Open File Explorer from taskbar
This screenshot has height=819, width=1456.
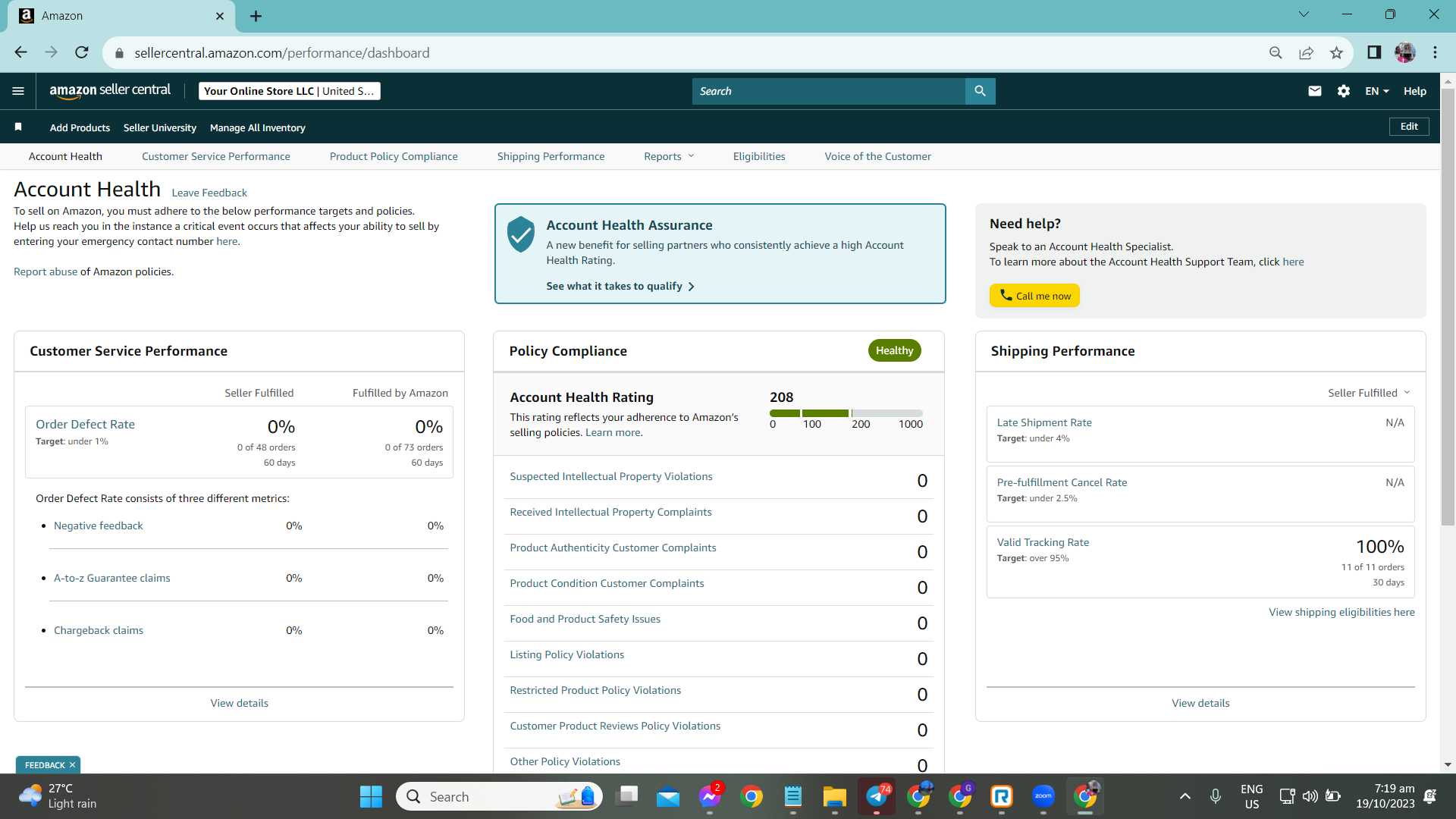tap(835, 796)
